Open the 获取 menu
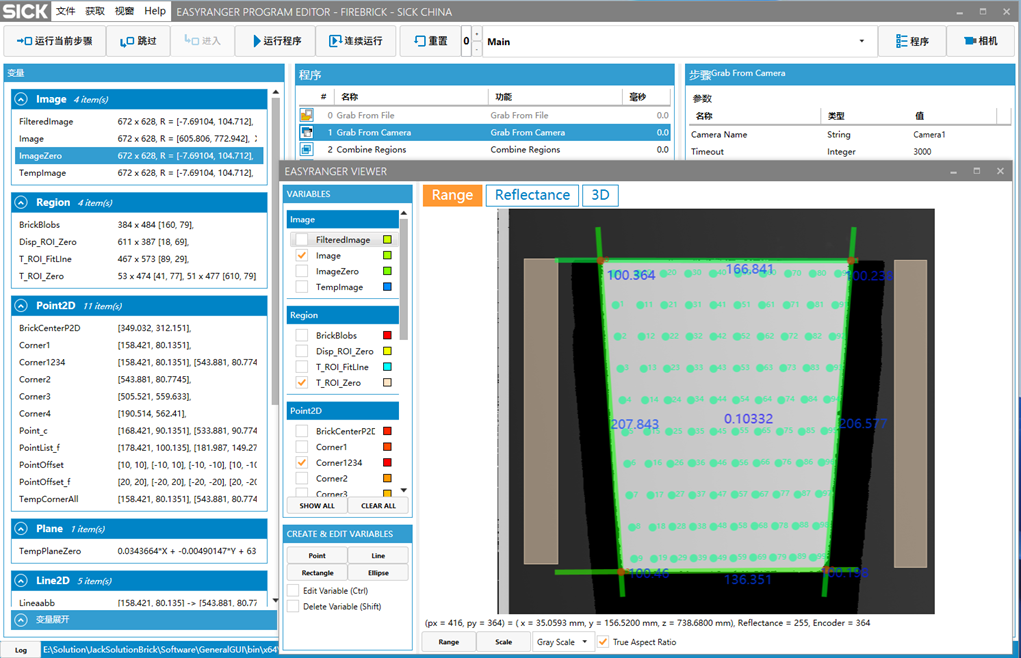1021x658 pixels. [x=95, y=11]
